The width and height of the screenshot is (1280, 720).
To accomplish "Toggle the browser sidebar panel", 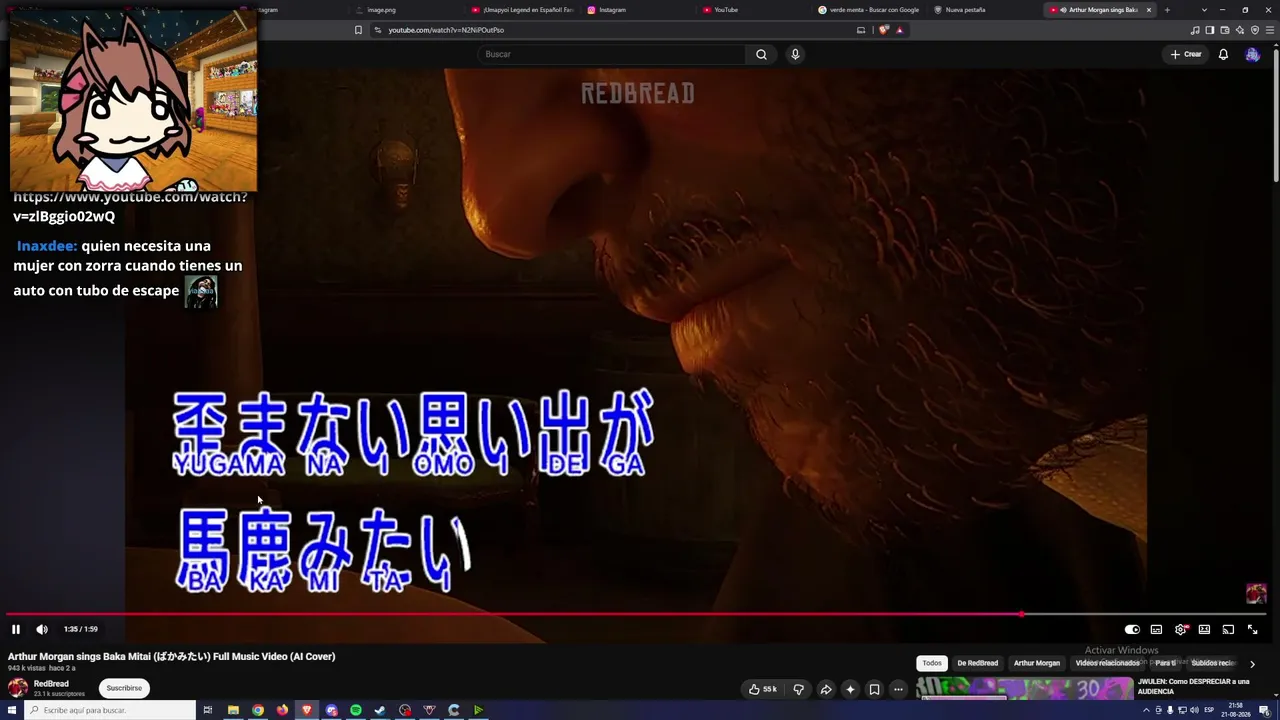I will coord(1210,30).
